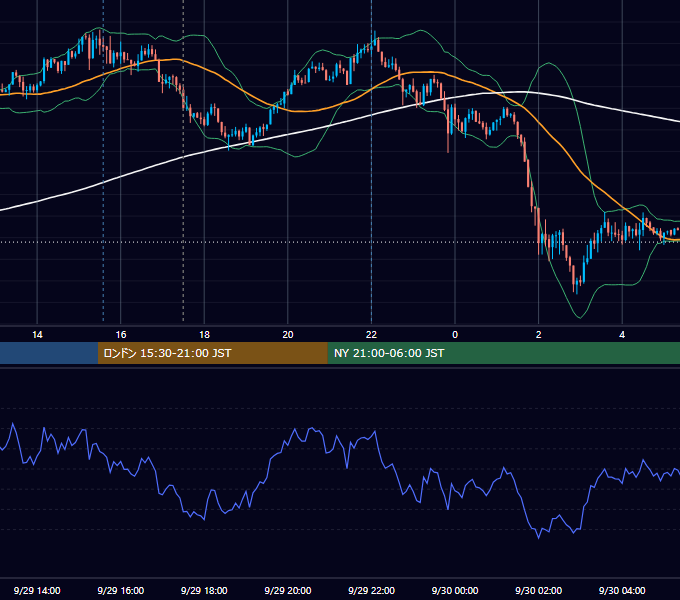This screenshot has height=600, width=680.
Task: Click the 9/30 04:00 time label
Action: pyautogui.click(x=622, y=590)
